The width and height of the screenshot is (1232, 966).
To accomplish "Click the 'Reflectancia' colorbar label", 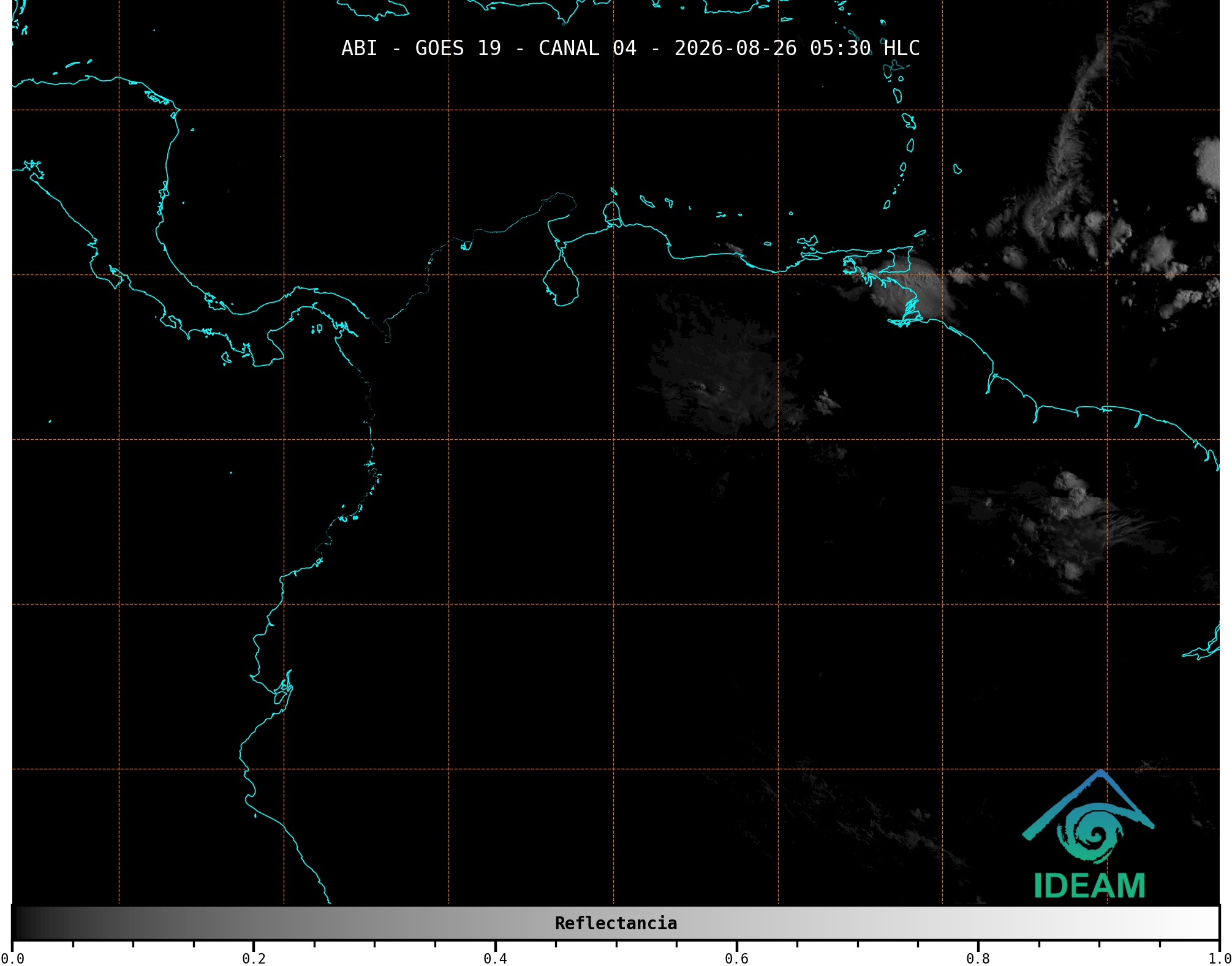I will (x=616, y=923).
